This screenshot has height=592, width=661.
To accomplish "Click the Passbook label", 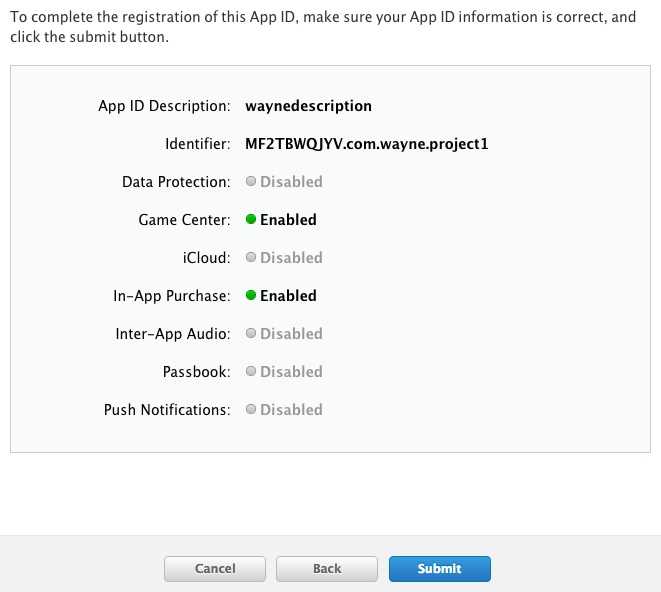I will click(x=196, y=372).
